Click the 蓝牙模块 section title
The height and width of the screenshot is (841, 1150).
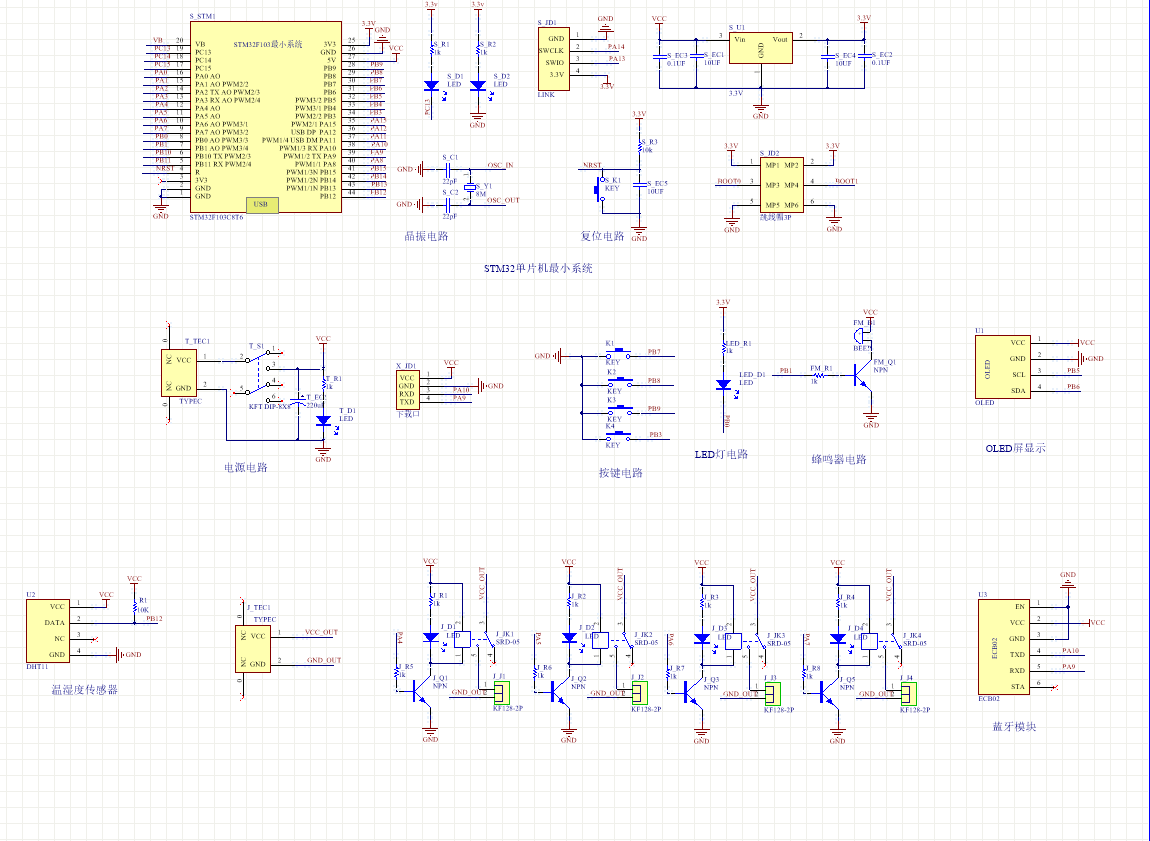tap(1014, 727)
